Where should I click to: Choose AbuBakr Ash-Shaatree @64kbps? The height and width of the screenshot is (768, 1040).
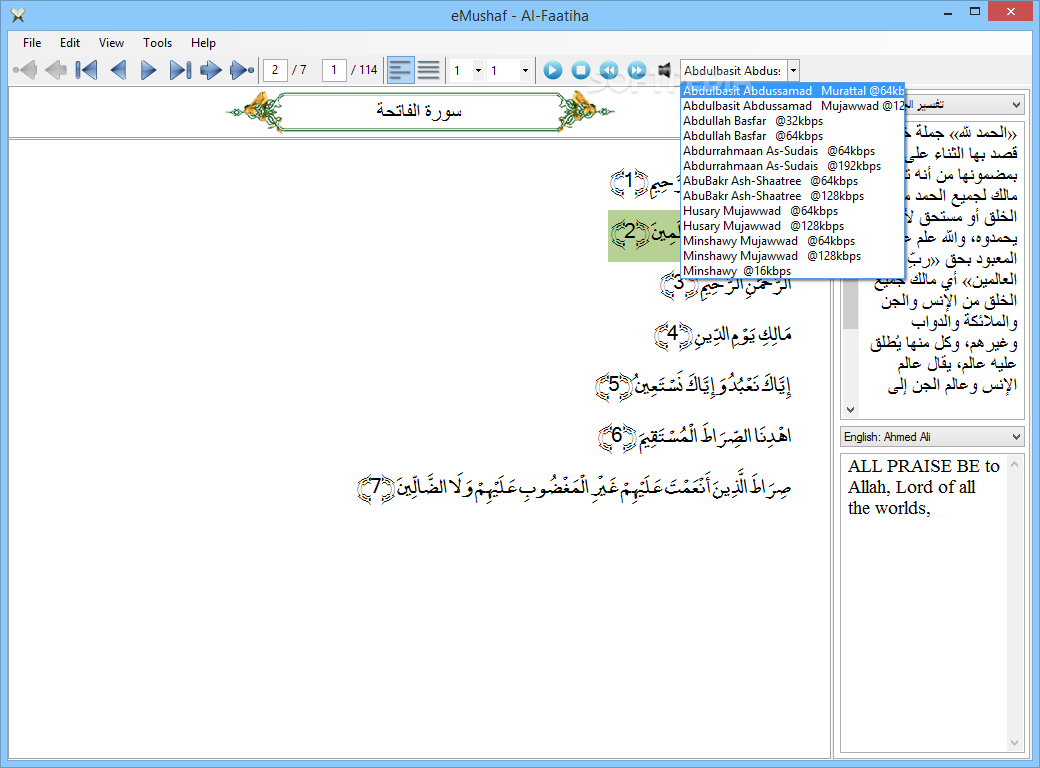793,181
